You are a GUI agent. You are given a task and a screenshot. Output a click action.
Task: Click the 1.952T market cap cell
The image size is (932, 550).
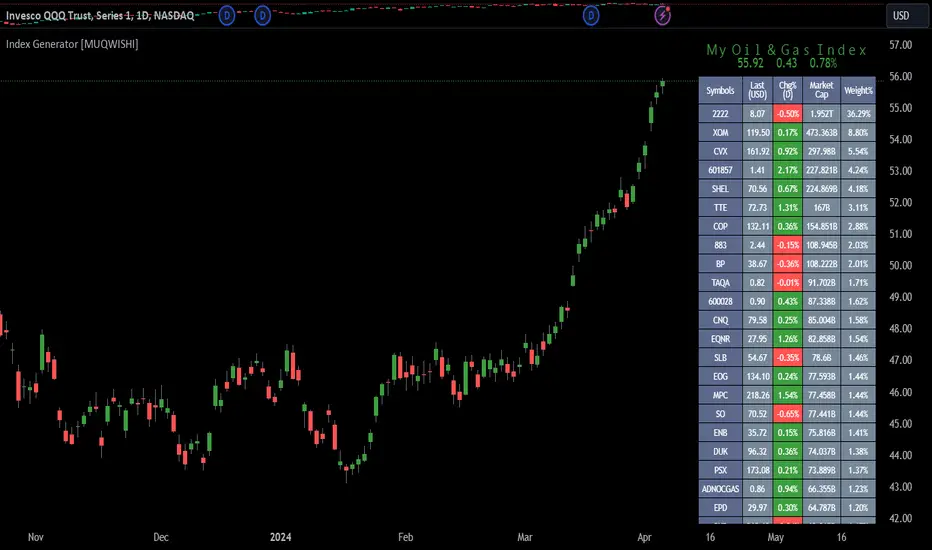(821, 114)
